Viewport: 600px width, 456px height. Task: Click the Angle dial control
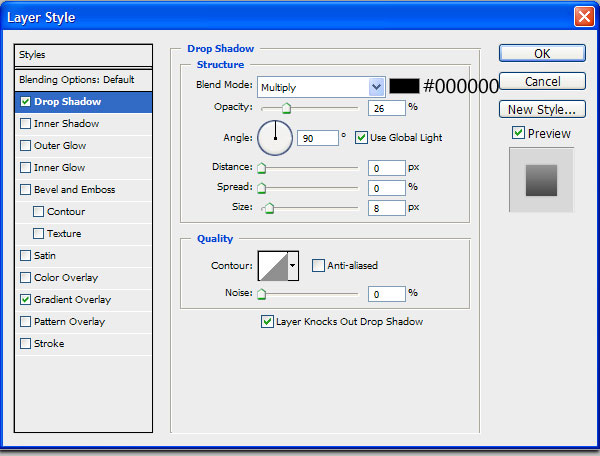(275, 138)
